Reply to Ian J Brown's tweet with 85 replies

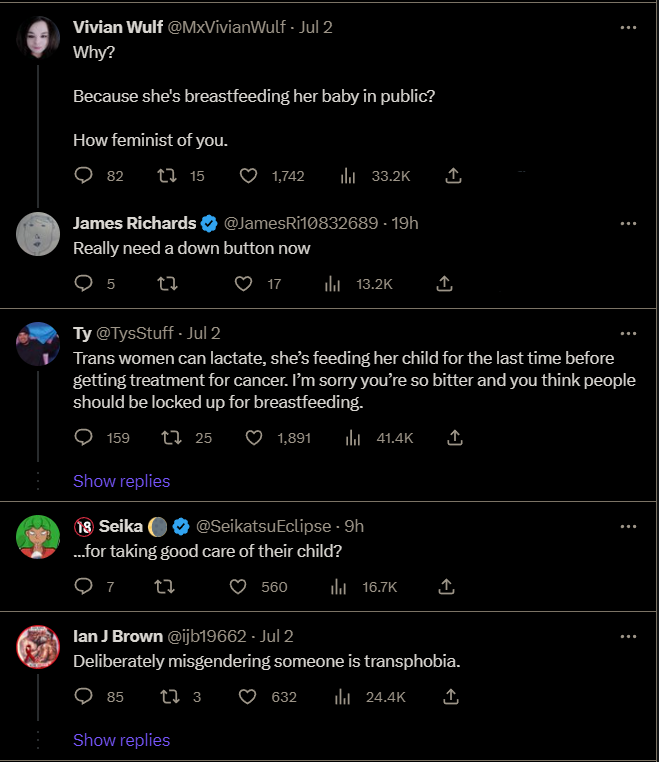pyautogui.click(x=84, y=696)
